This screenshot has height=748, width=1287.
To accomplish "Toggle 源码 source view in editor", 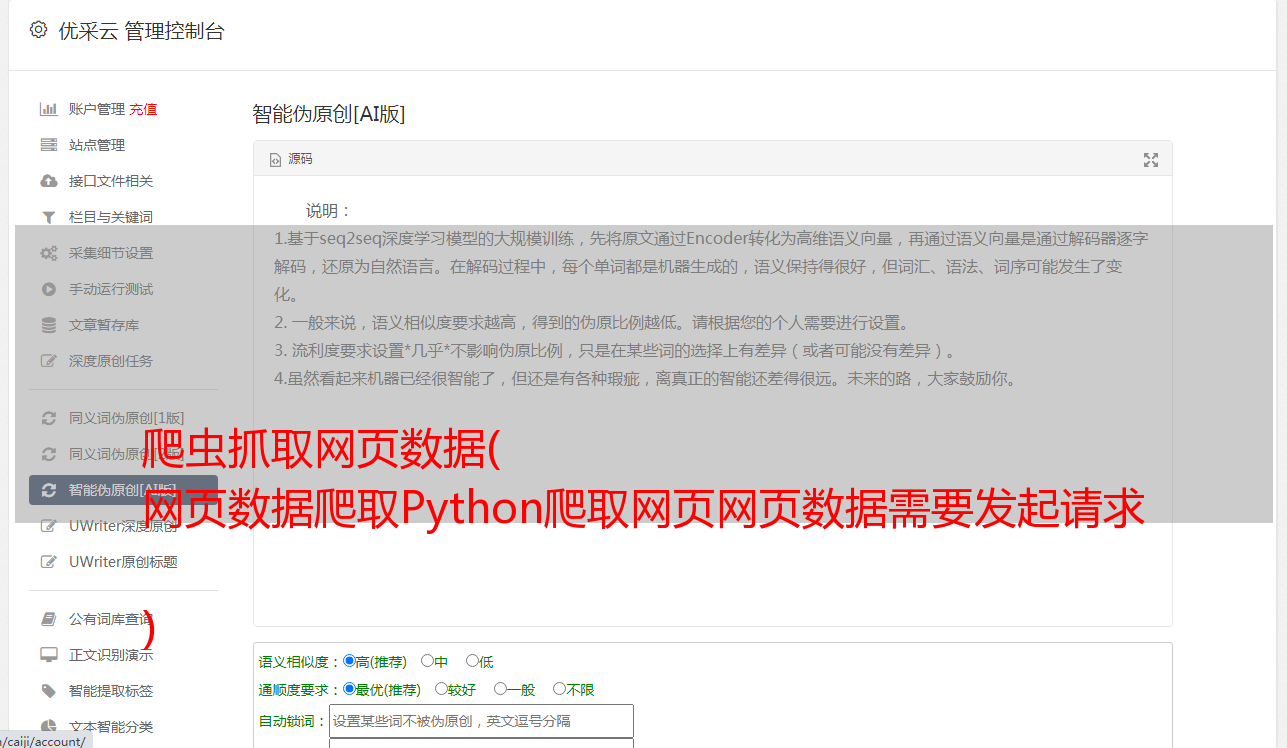I will [291, 159].
